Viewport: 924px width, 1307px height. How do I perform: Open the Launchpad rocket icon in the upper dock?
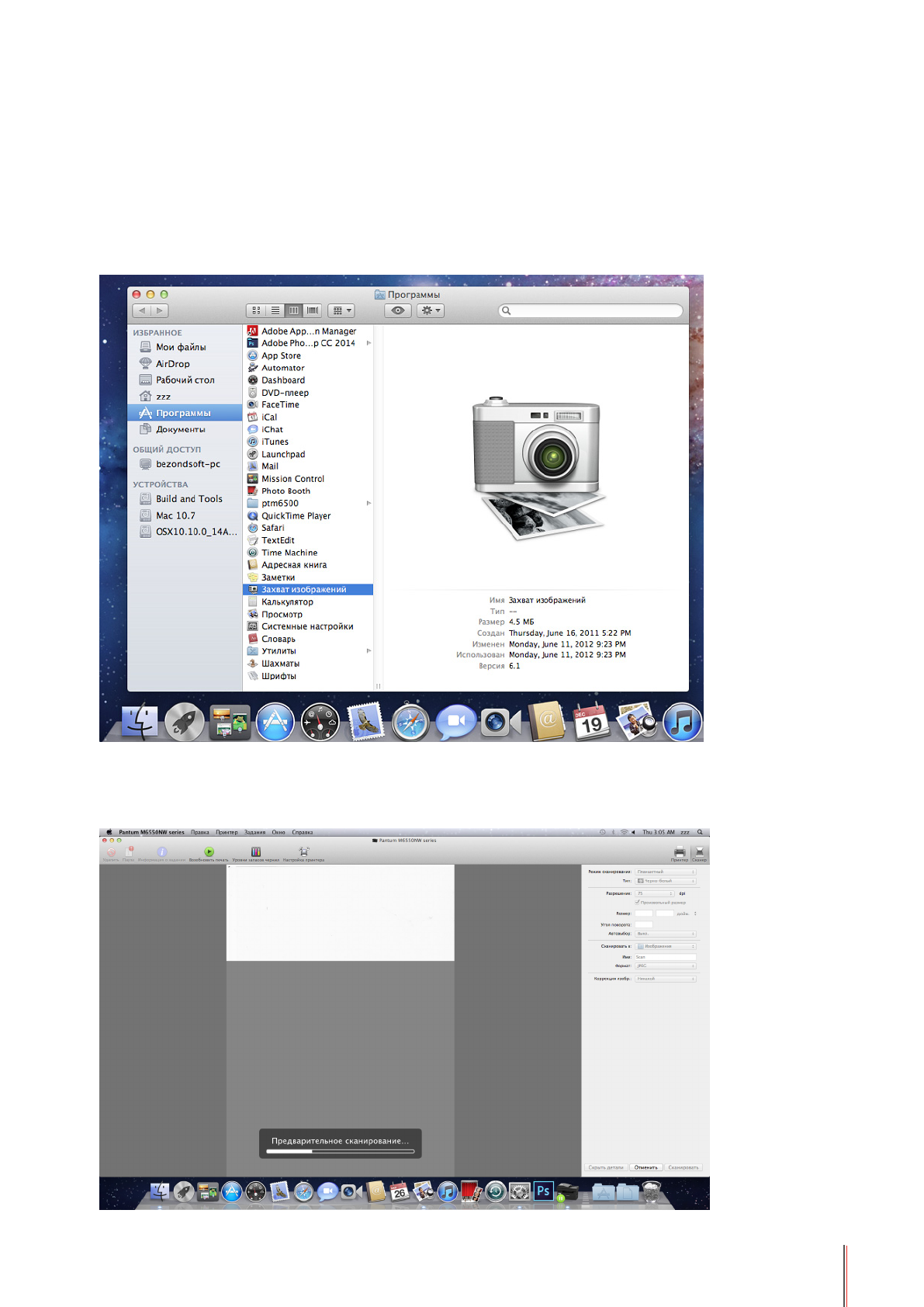(185, 723)
